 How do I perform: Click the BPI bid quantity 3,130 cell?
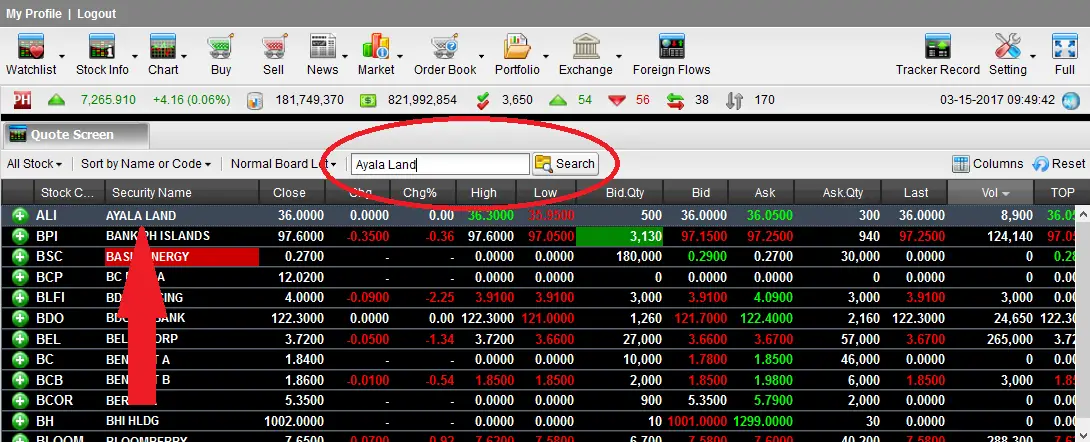point(619,236)
